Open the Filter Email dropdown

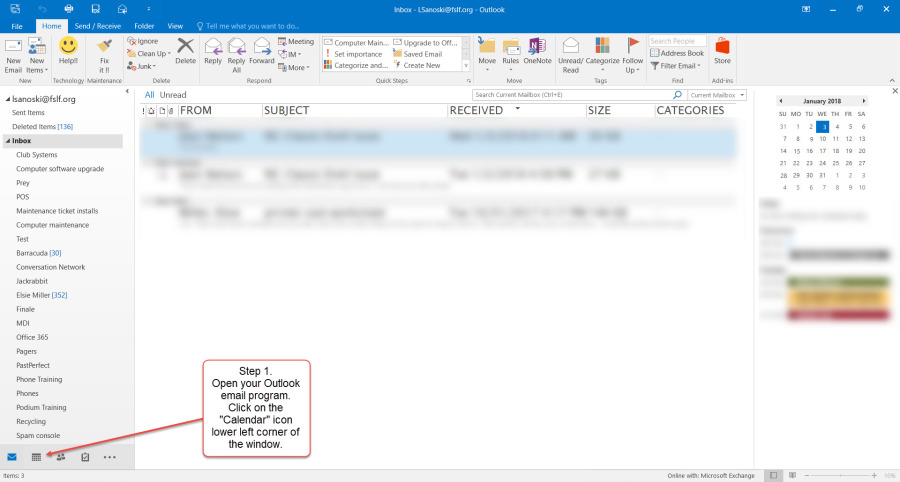click(676, 66)
